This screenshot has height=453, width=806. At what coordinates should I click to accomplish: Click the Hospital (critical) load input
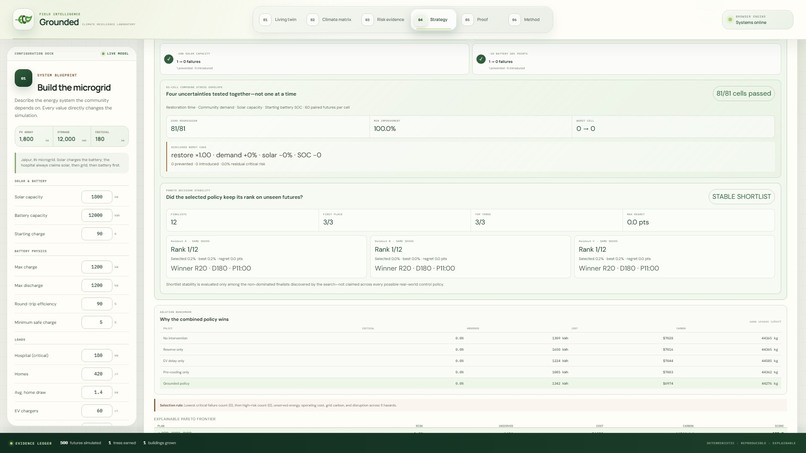(x=97, y=355)
